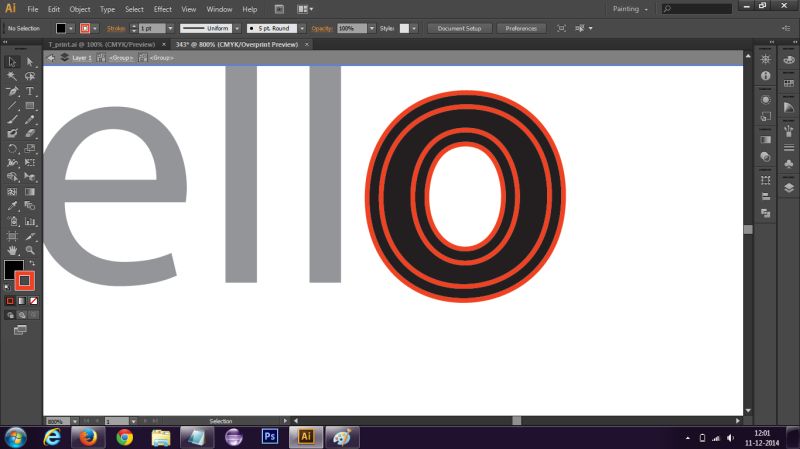The image size is (800, 449).
Task: Select the Hand tool
Action: (x=12, y=251)
